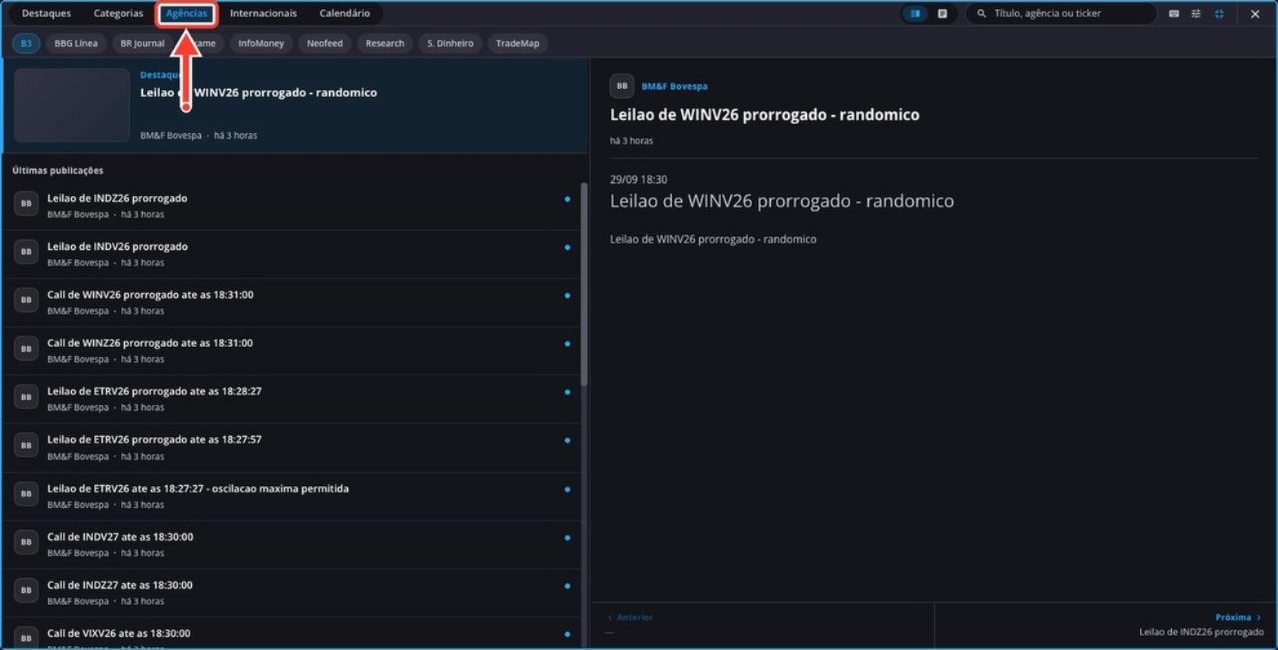This screenshot has height=650, width=1278.
Task: Select the Agências tab
Action: click(x=187, y=14)
